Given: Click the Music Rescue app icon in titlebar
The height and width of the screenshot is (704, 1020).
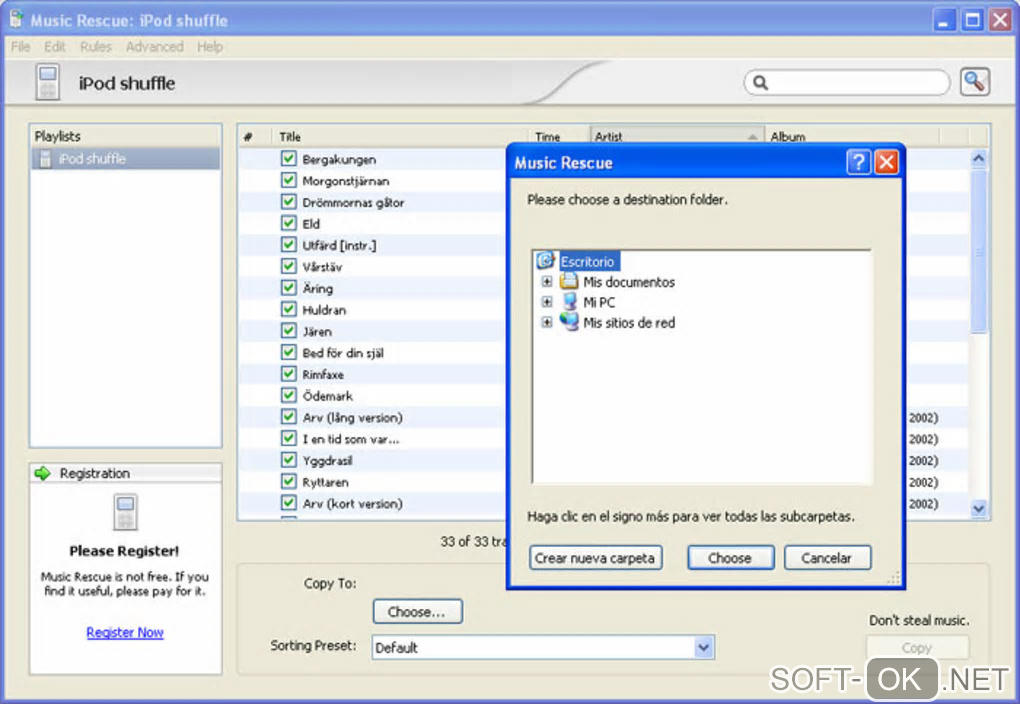Looking at the screenshot, I should click(16, 20).
